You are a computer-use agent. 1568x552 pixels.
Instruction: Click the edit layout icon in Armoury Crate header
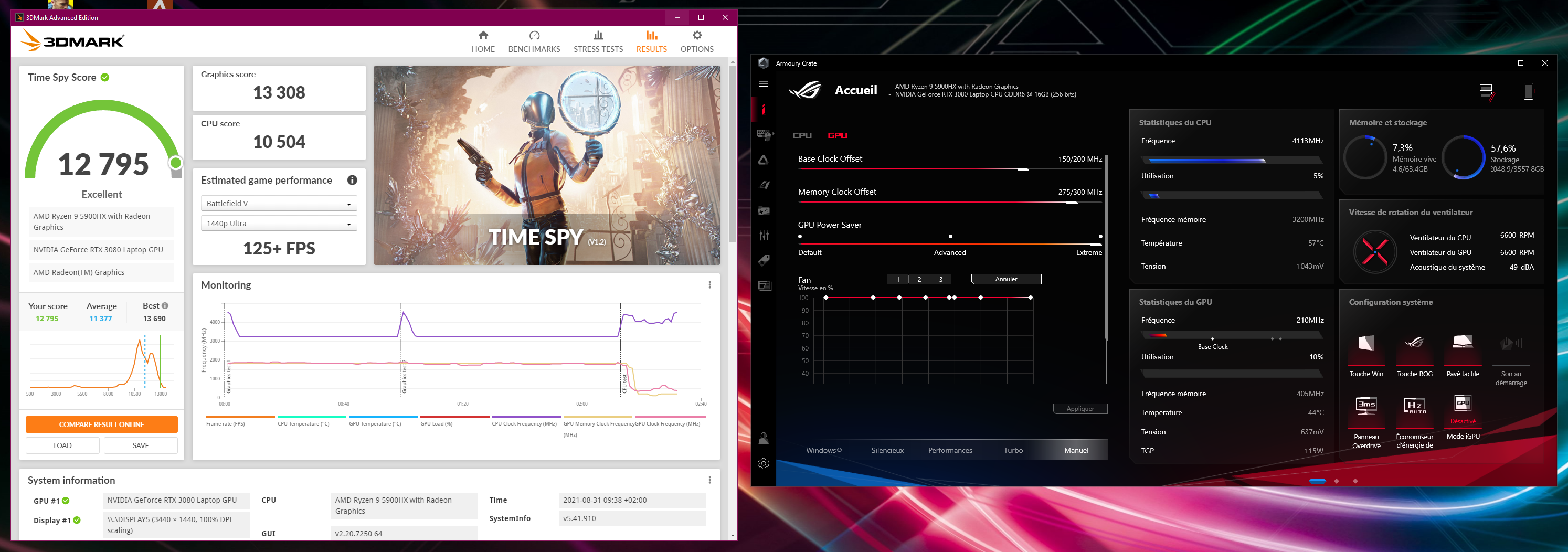click(1487, 92)
